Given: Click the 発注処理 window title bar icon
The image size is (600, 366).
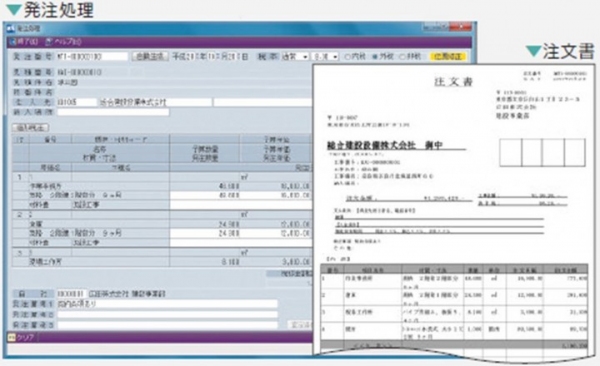Looking at the screenshot, I should [x=10, y=29].
